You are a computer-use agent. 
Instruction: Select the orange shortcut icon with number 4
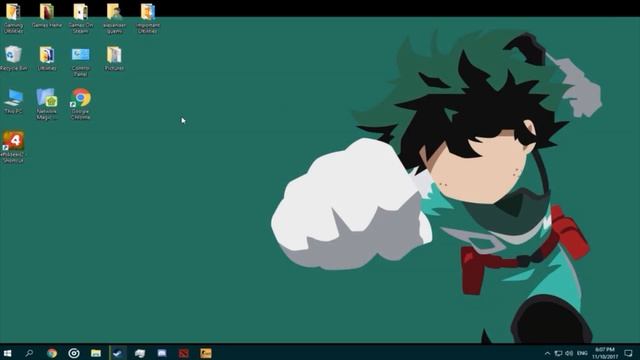(13, 147)
